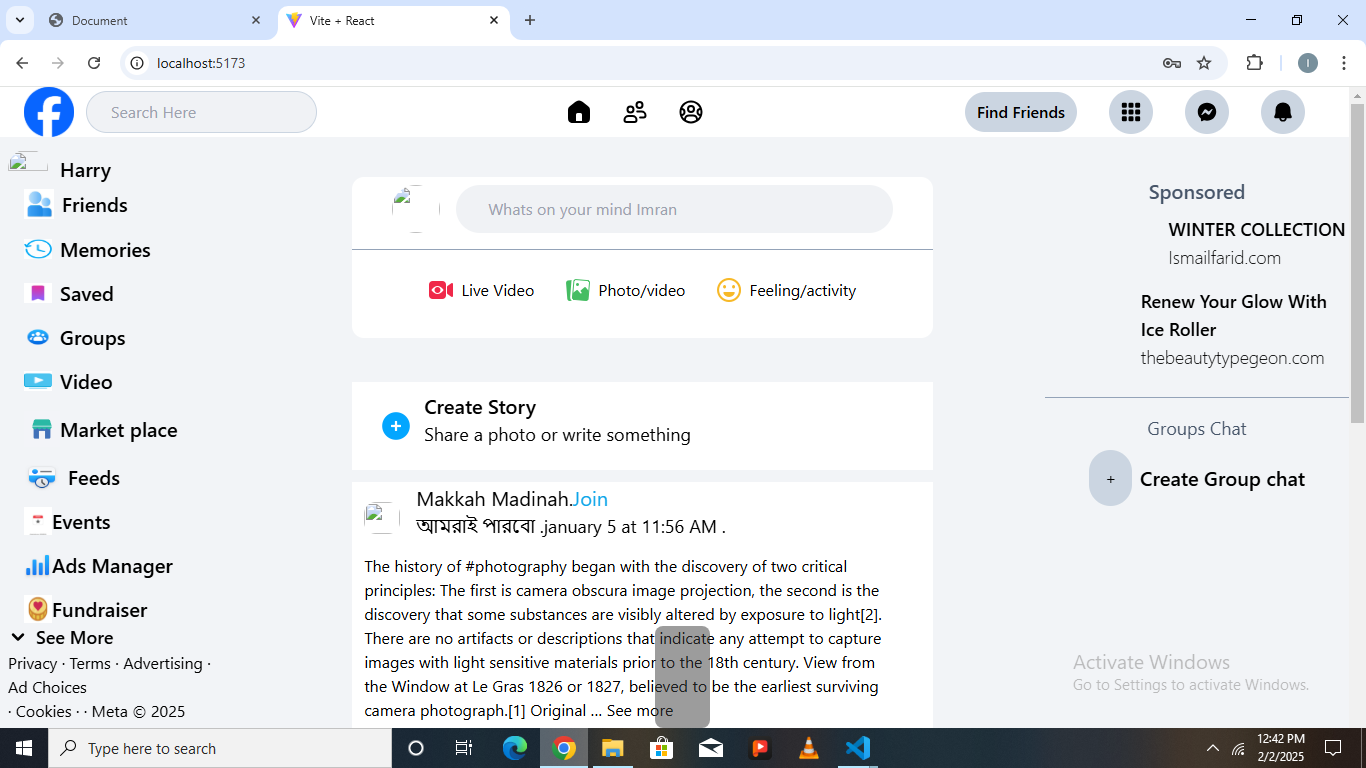Bookmark this page with the star icon
This screenshot has height=768, width=1366.
1204,63
